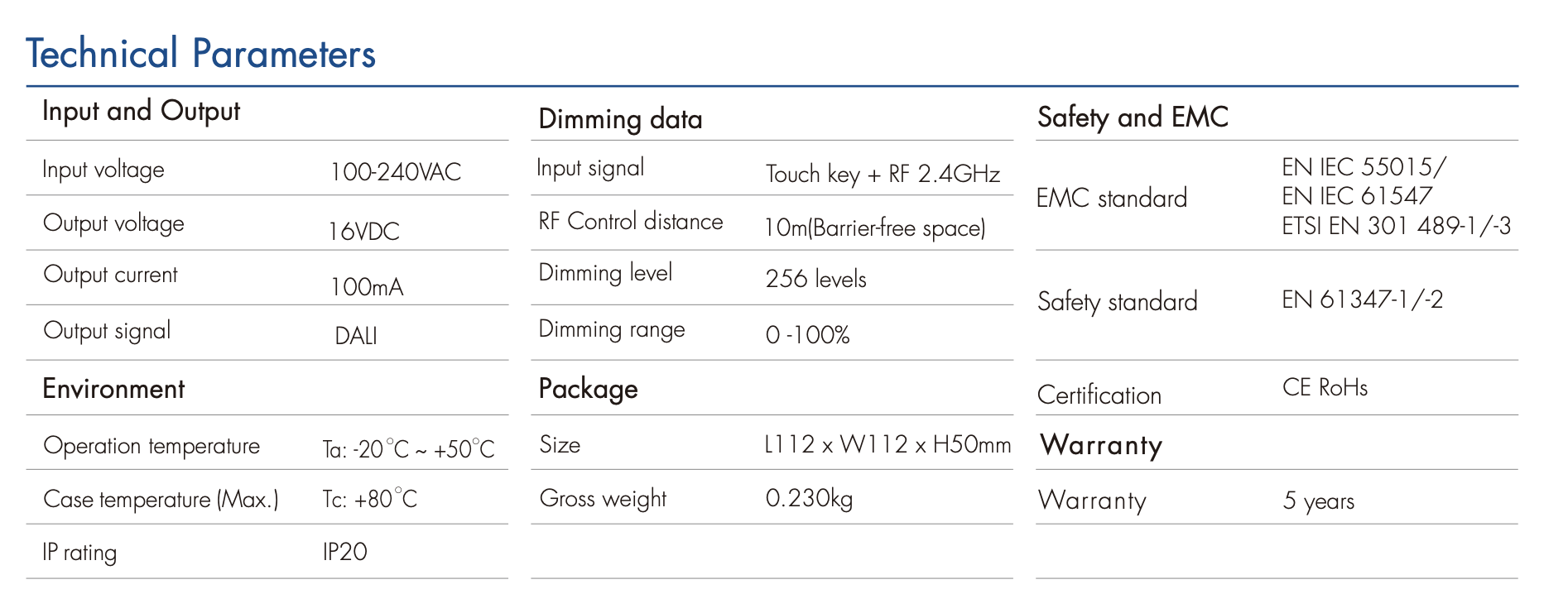Viewport: 1568px width, 594px height.
Task: Click the 10m(Barrier-free space) distance value
Action: pyautogui.click(x=874, y=228)
